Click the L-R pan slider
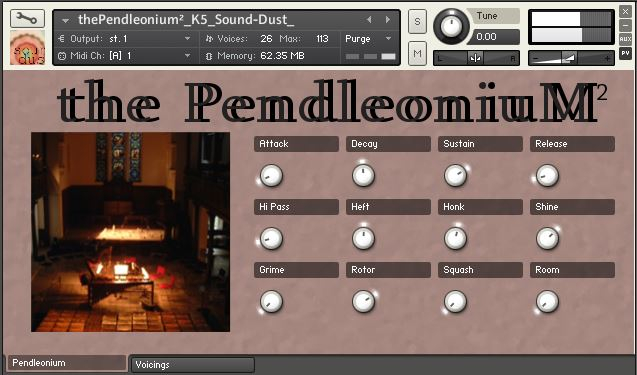The image size is (637, 375). point(476,59)
